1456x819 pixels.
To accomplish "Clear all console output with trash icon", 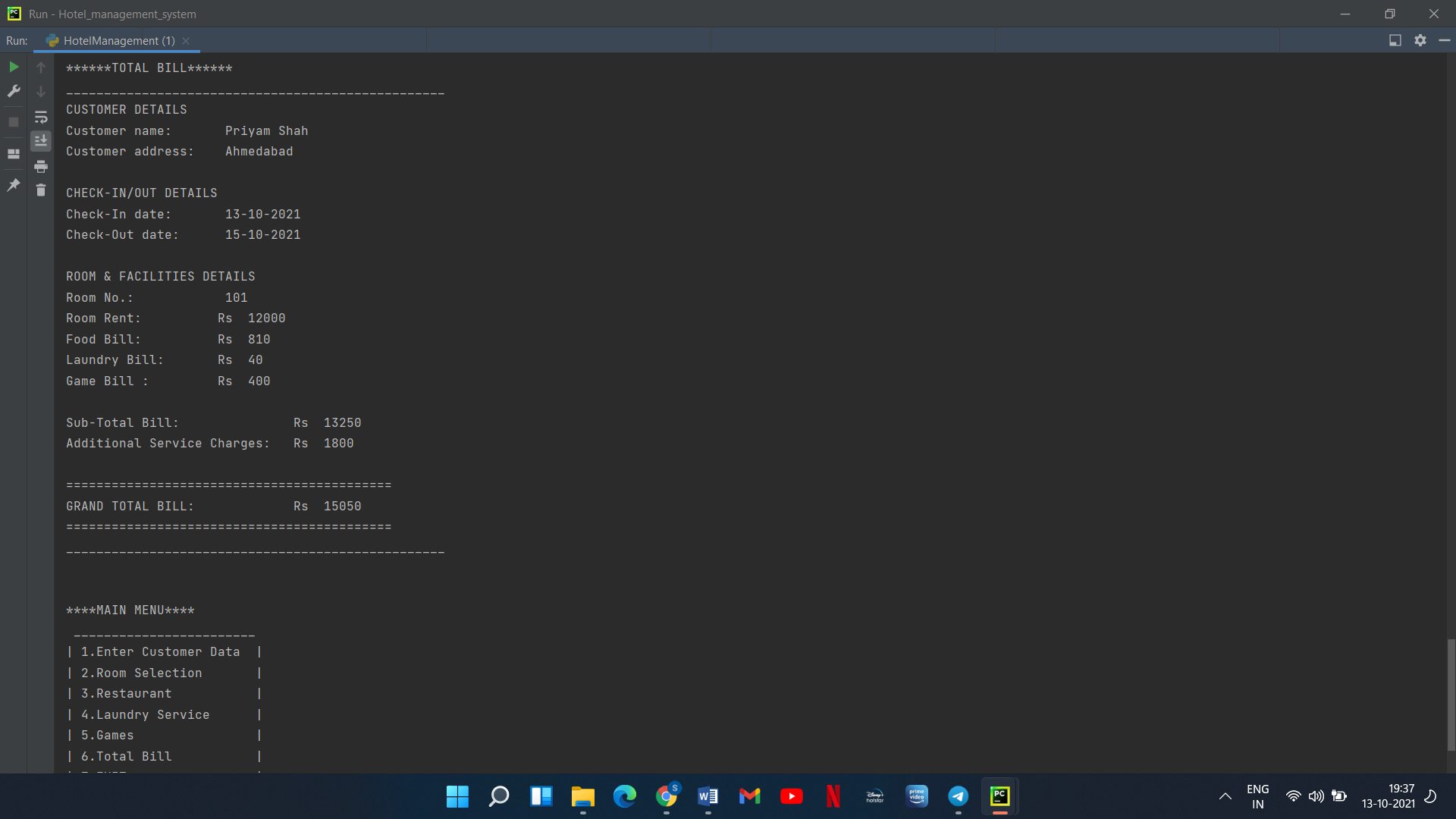I will [41, 190].
